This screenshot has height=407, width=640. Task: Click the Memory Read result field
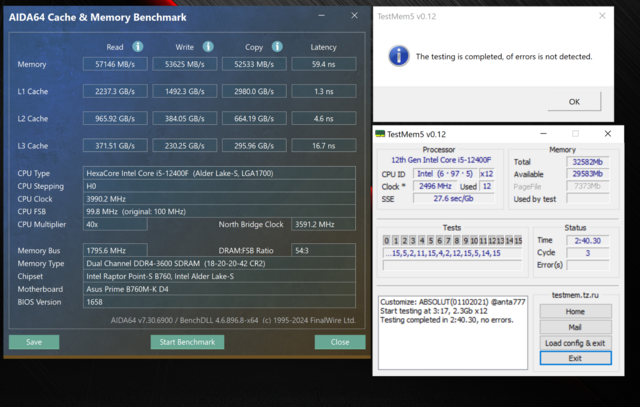[x=115, y=65]
